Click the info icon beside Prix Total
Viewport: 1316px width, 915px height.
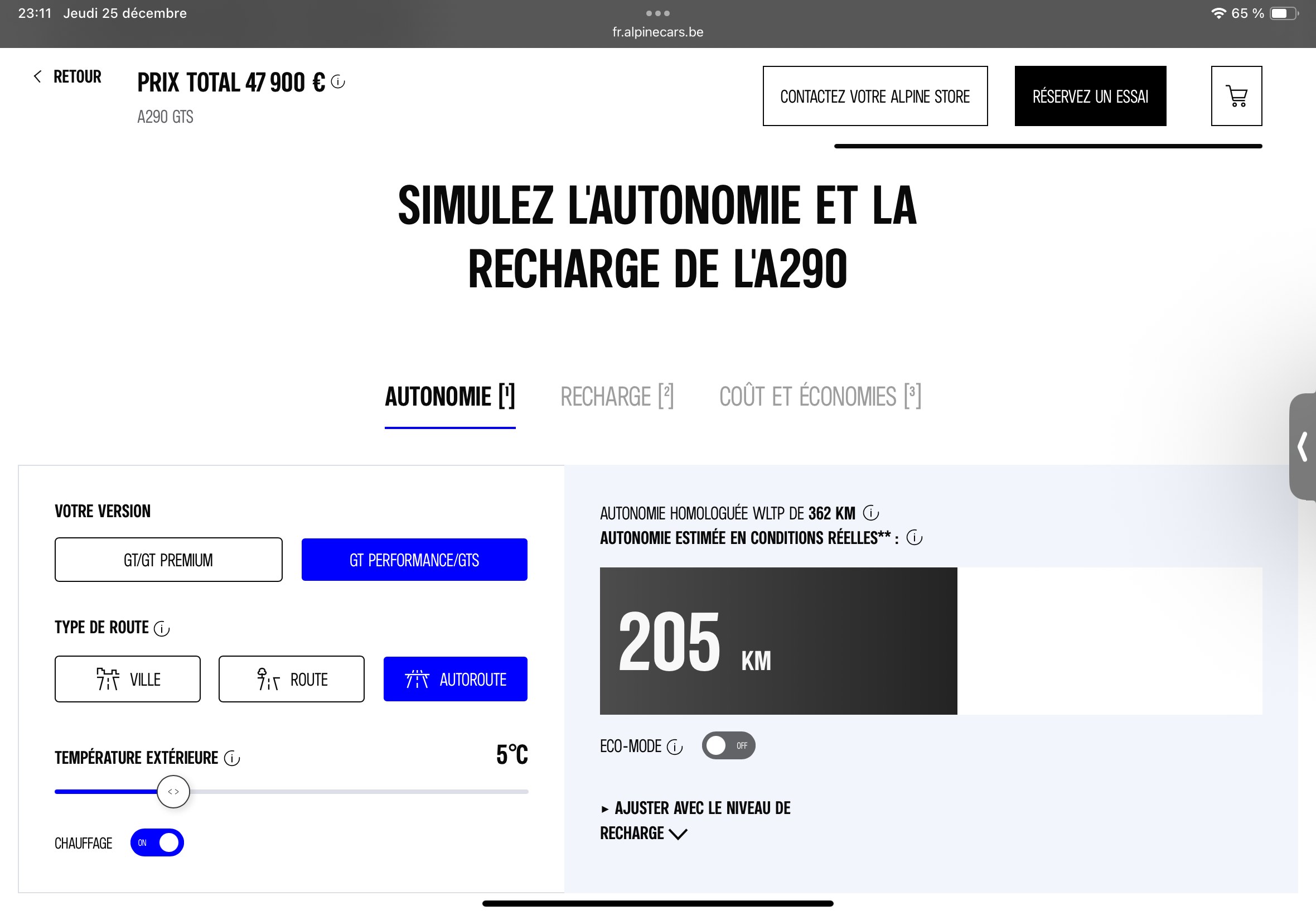338,82
